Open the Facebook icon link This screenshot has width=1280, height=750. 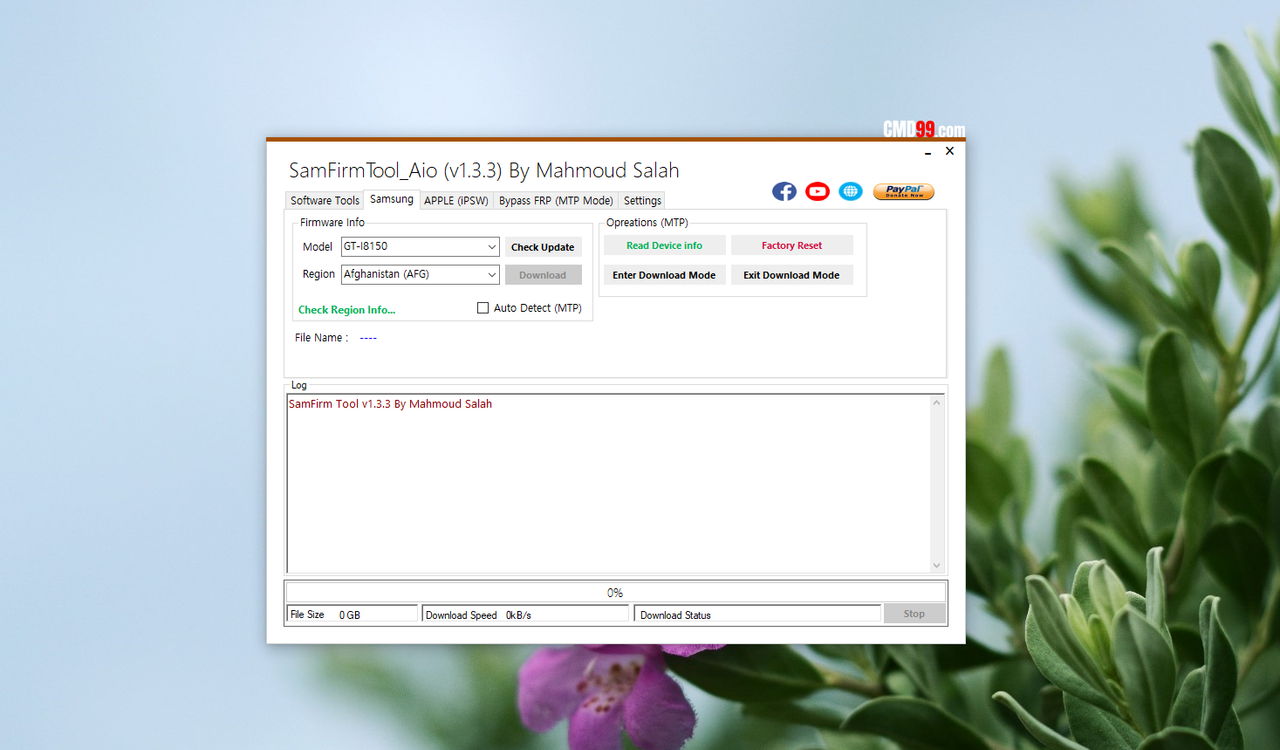point(784,191)
